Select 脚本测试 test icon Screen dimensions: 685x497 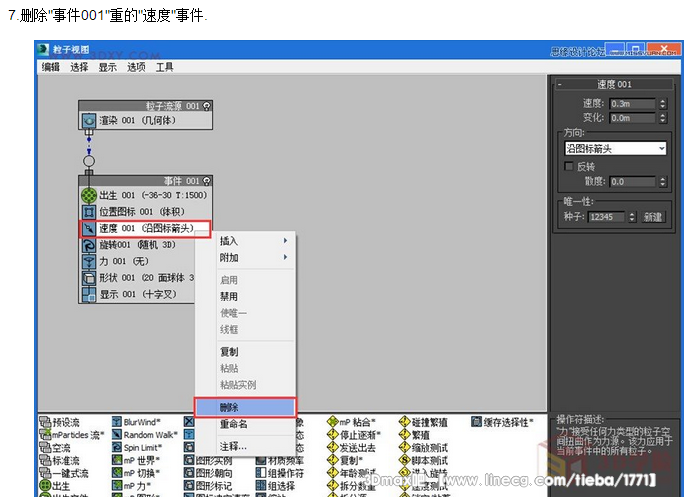click(405, 460)
